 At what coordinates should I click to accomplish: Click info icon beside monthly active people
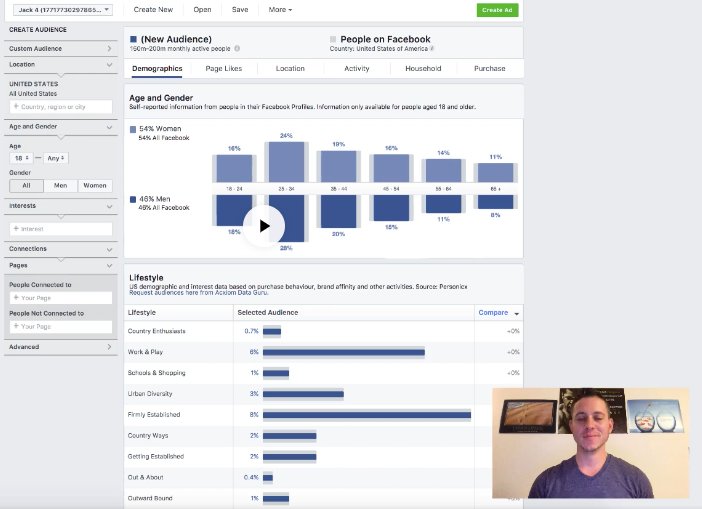237,48
